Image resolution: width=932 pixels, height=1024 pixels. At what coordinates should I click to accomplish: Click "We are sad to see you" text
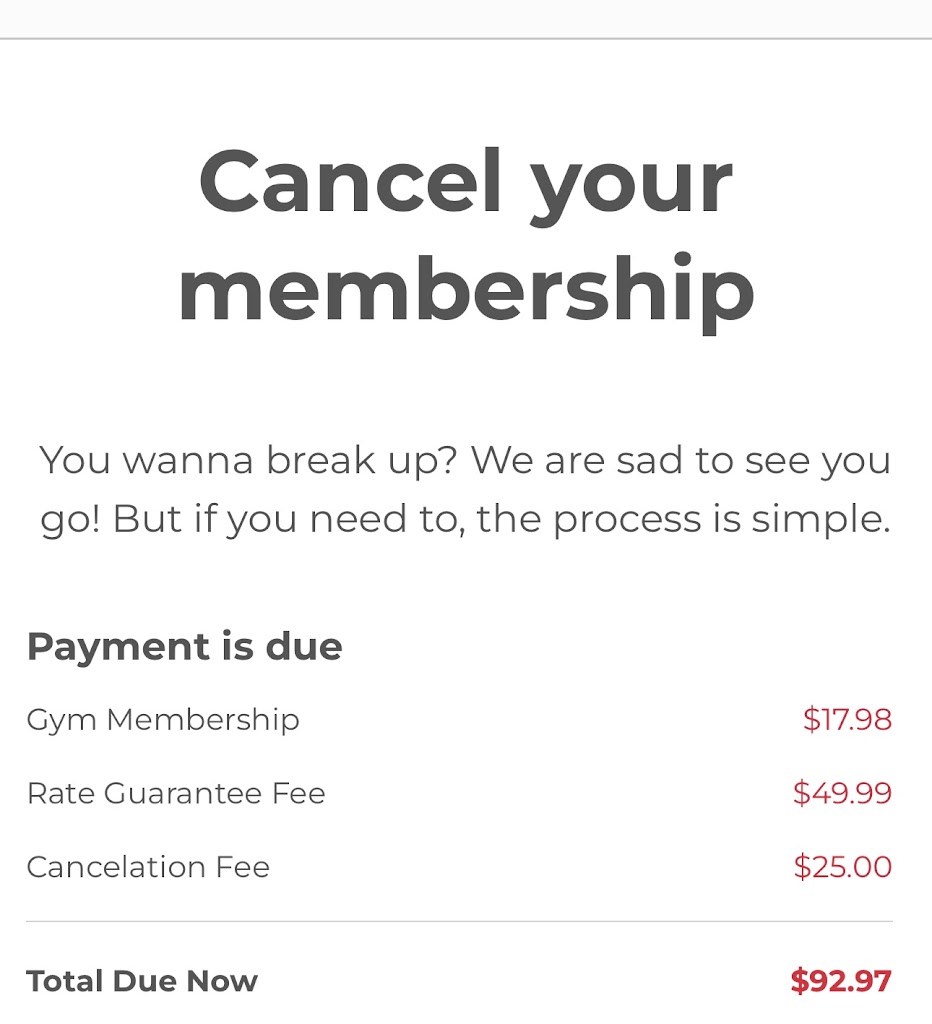pos(680,461)
